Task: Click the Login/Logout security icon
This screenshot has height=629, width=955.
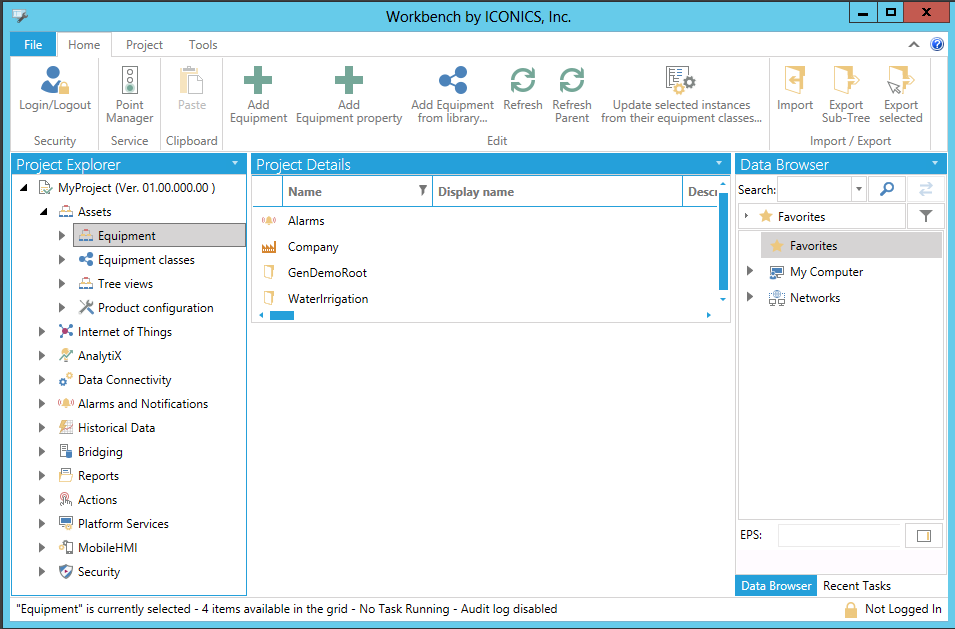Action: point(55,81)
